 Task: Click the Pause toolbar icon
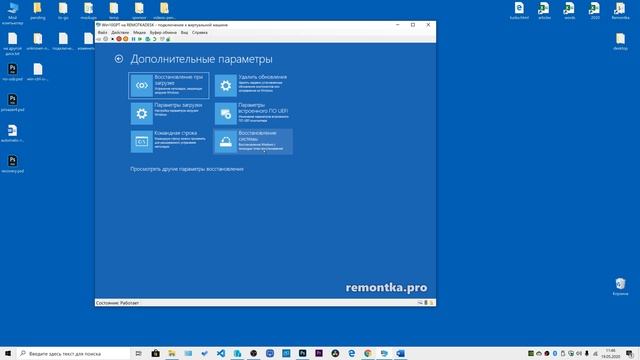(133, 39)
